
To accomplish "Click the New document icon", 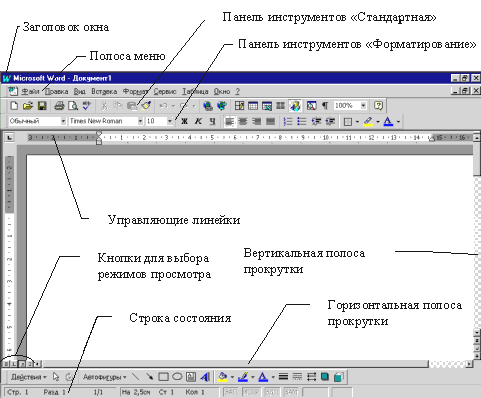I will click(x=14, y=106).
